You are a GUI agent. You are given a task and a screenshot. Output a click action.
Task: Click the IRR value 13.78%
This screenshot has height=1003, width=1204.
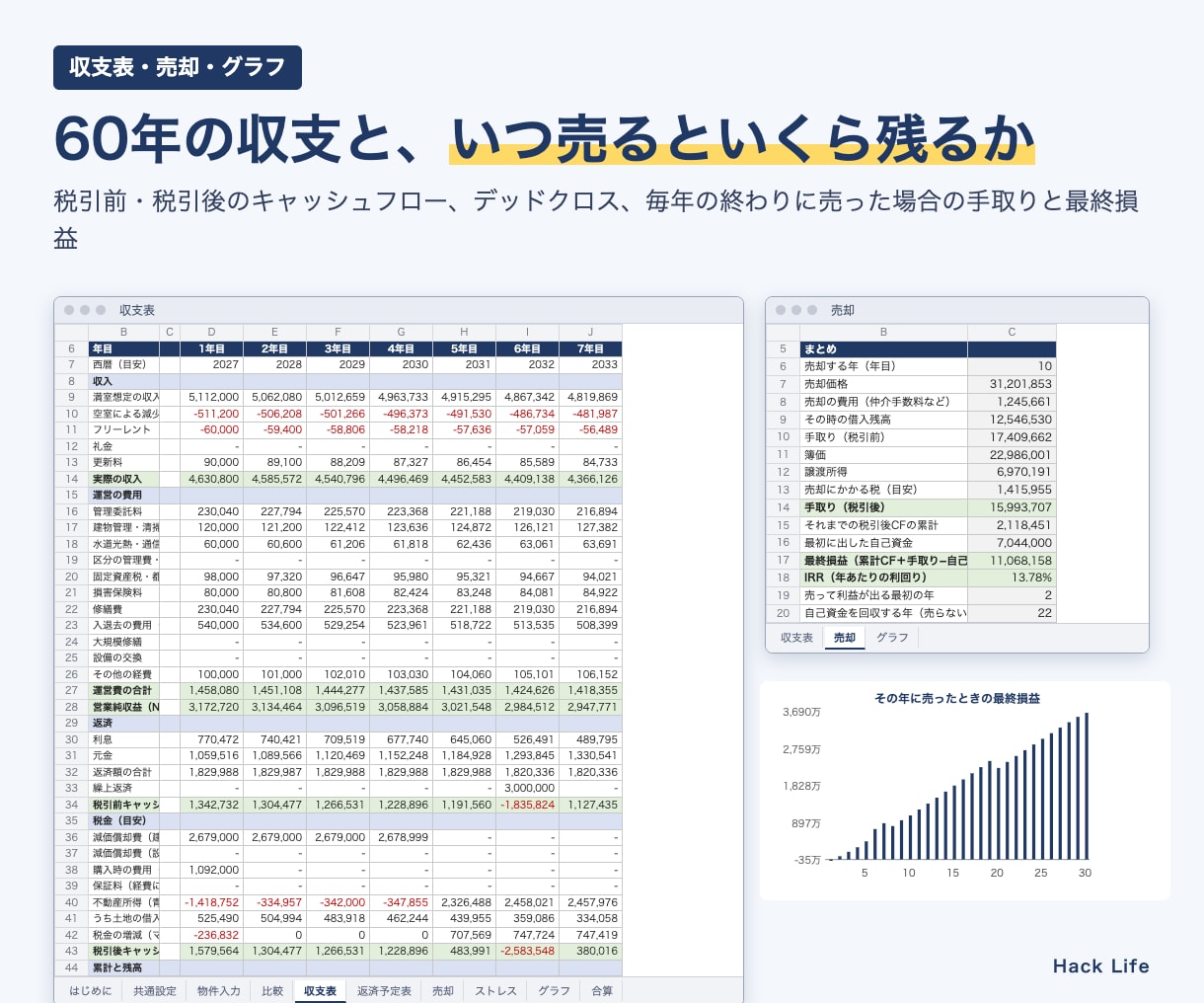tap(1012, 578)
